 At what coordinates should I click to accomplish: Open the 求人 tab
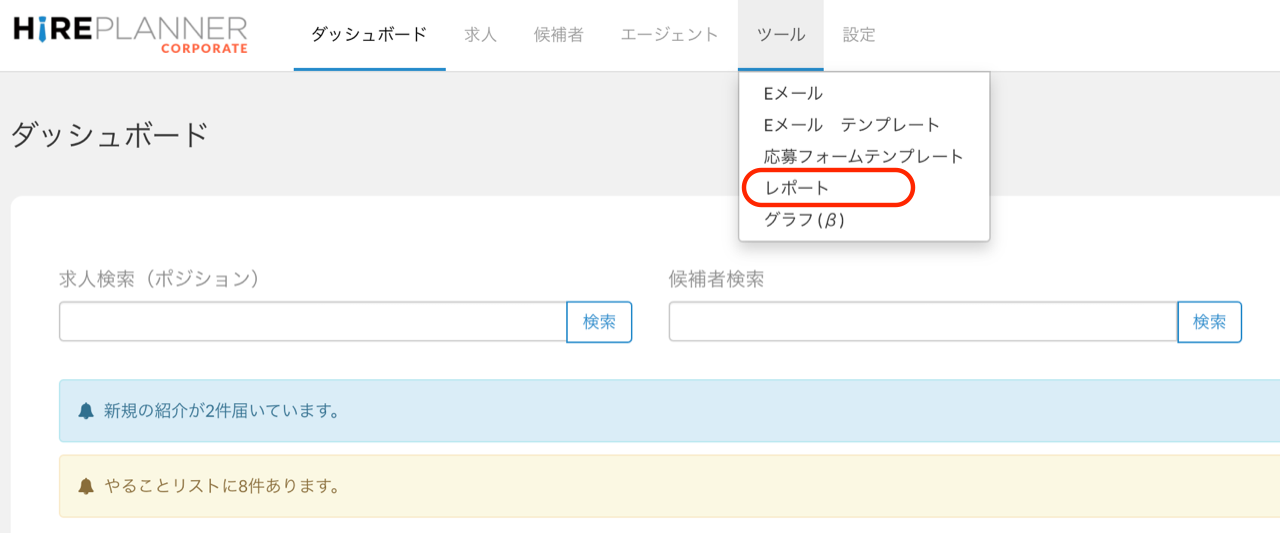(x=480, y=35)
